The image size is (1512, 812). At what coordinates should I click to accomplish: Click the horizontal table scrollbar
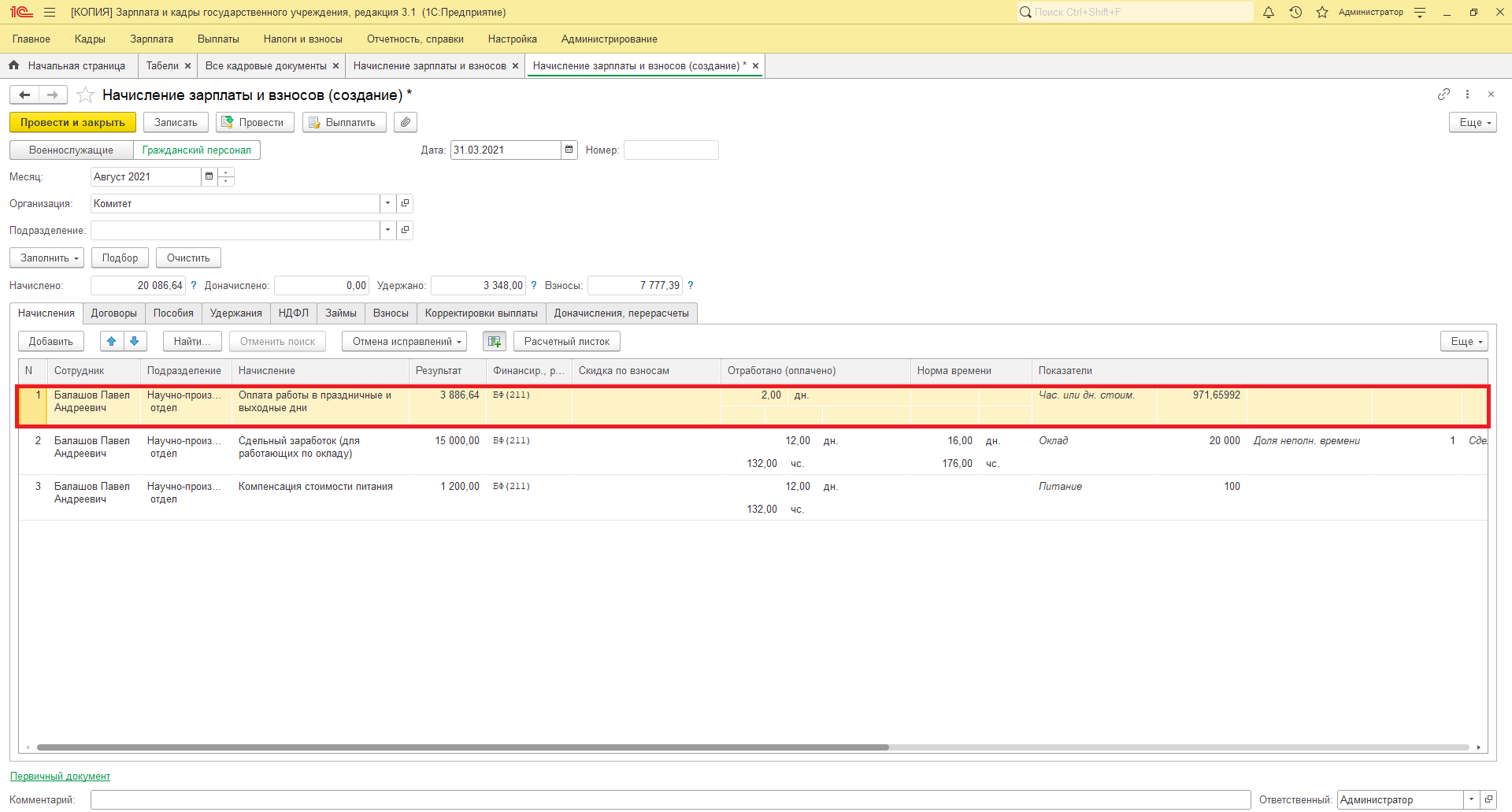(x=462, y=747)
